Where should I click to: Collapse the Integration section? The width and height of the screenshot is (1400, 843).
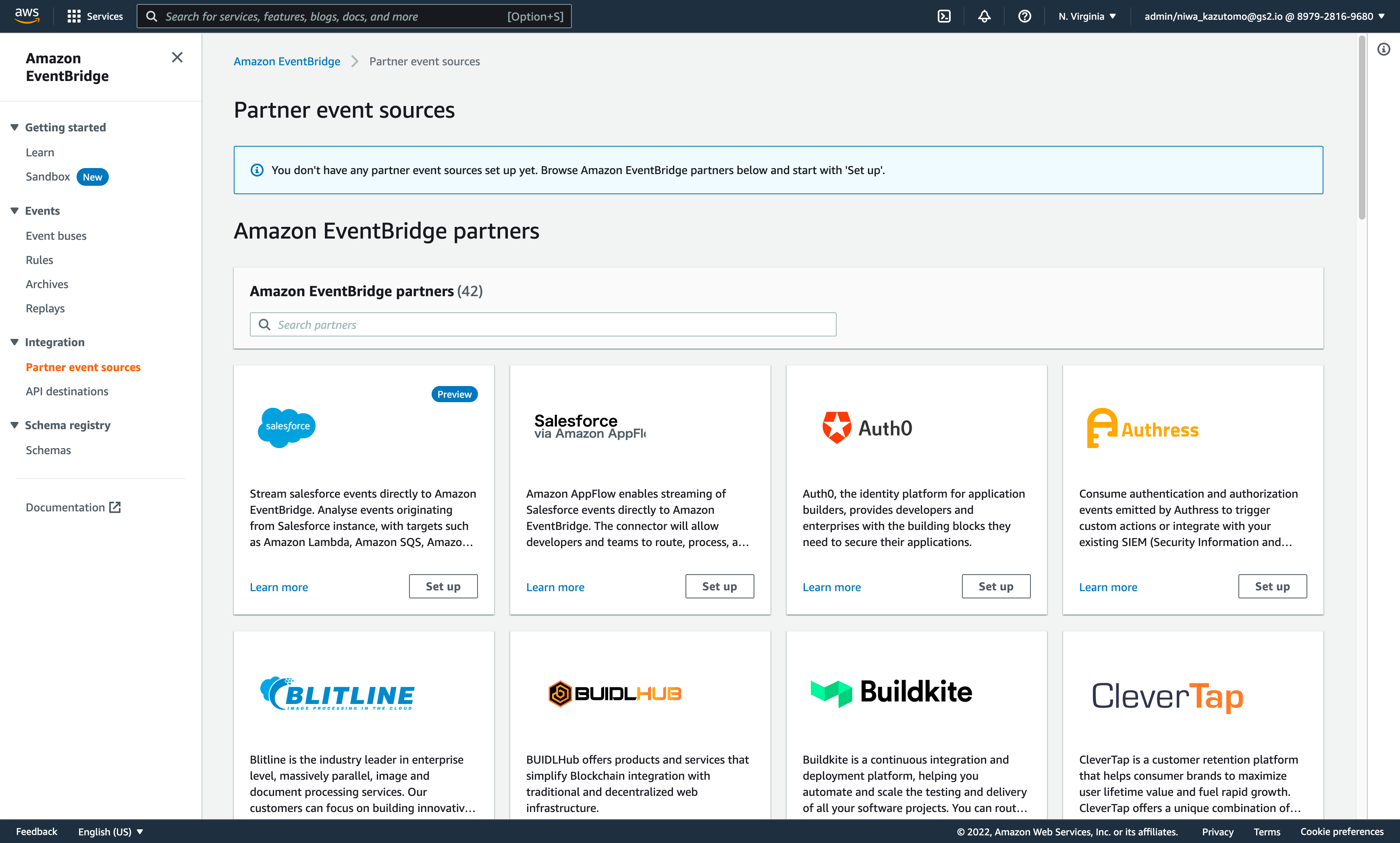coord(15,342)
